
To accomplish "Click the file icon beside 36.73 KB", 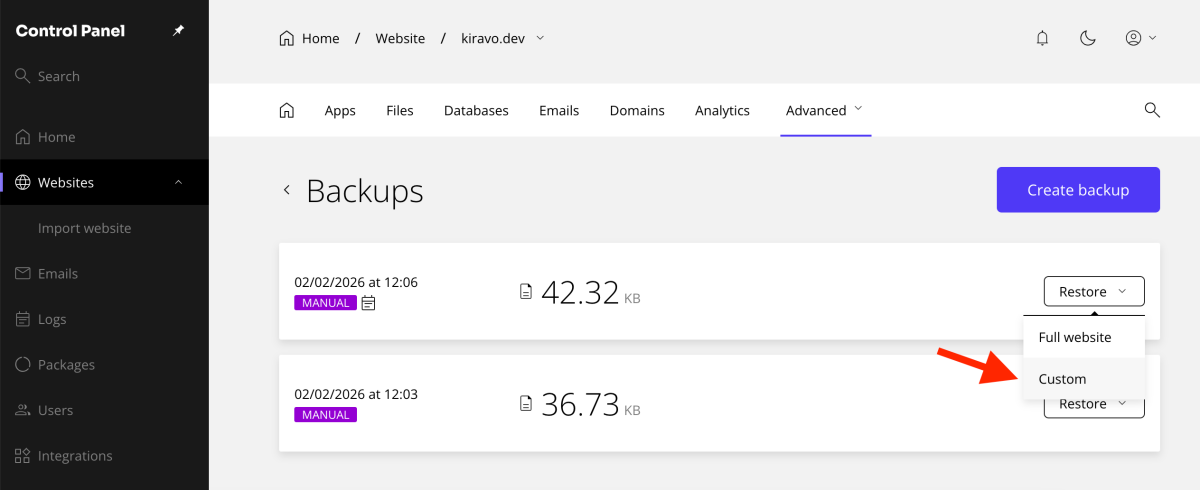I will pyautogui.click(x=526, y=403).
